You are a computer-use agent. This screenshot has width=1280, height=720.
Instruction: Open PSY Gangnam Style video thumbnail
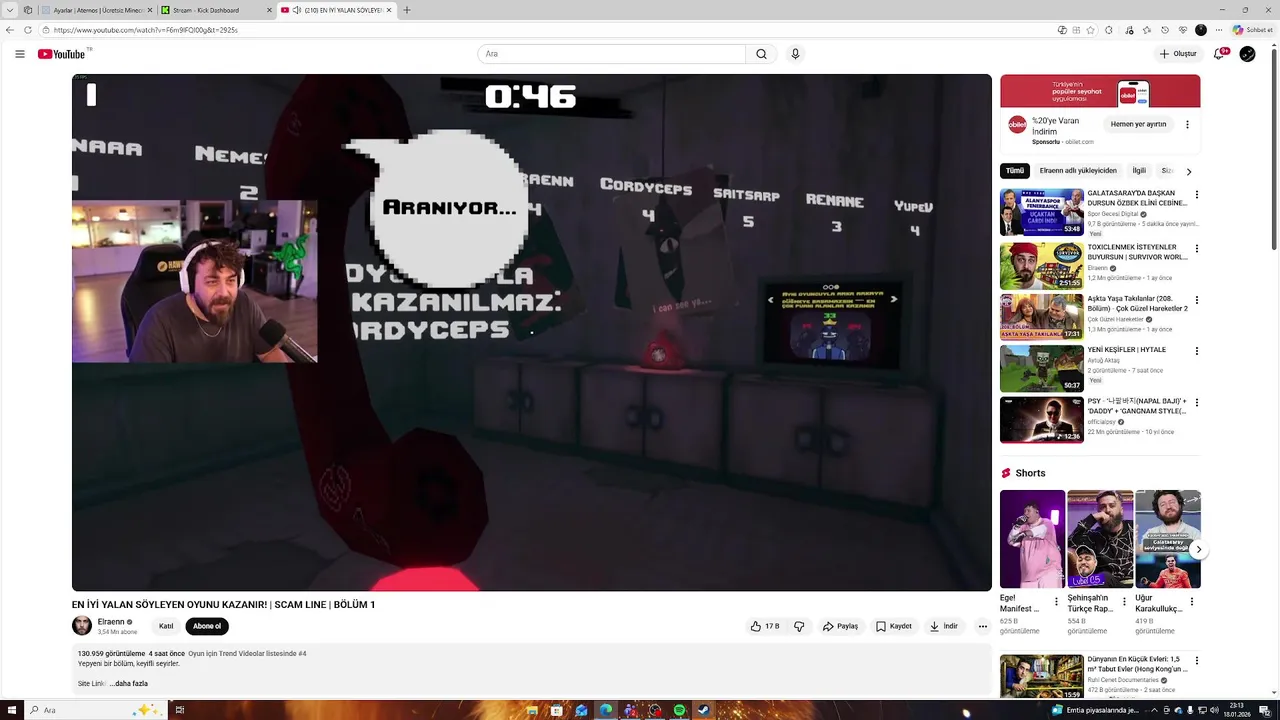pyautogui.click(x=1041, y=420)
